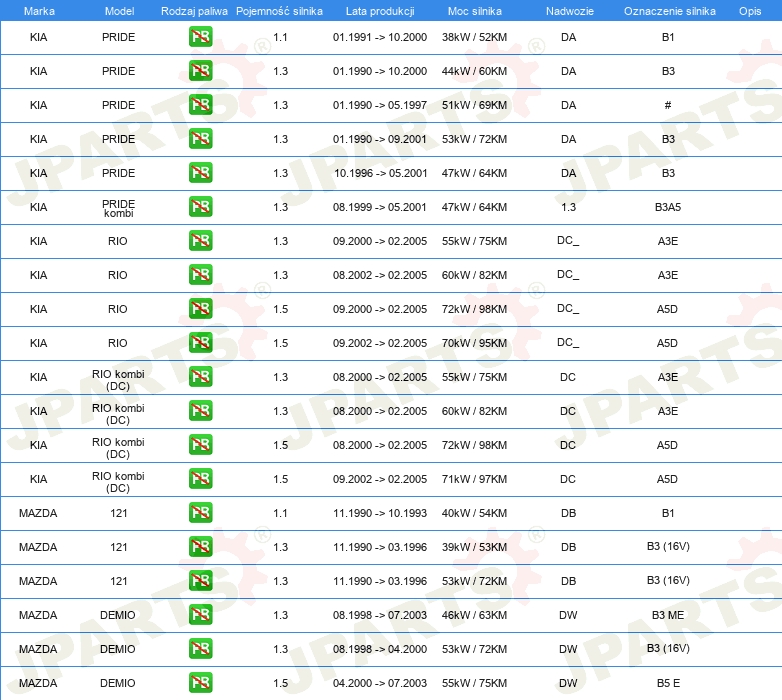782x700 pixels.
Task: Click the 08.2002 -> 02.2005 date cell
Action: click(x=380, y=275)
